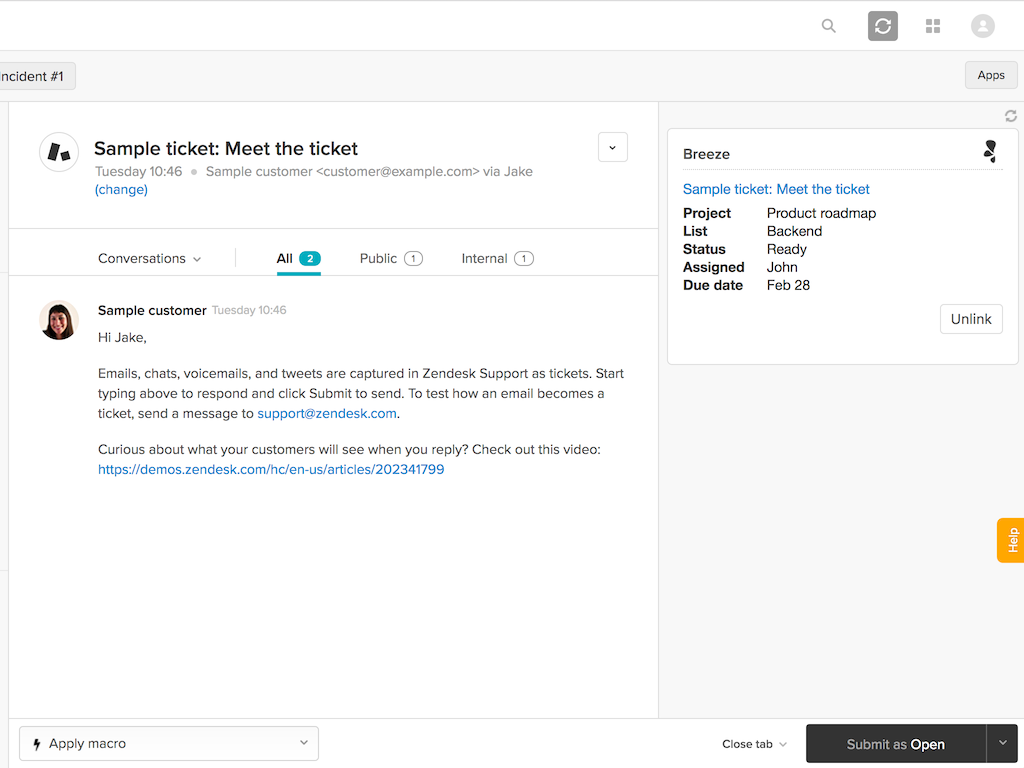Open the ticket options caret menu
The image size is (1024, 768).
point(612,146)
